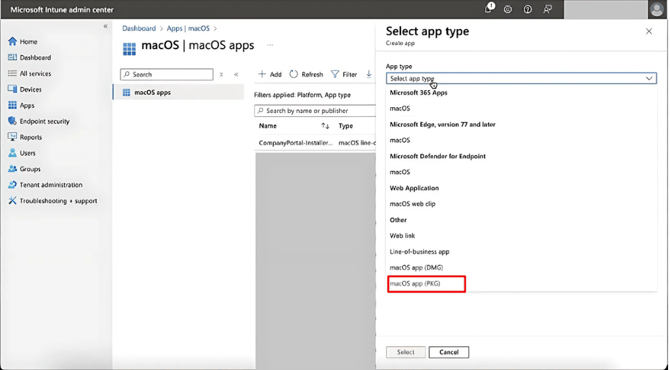Open the settings gear in header
Image resolution: width=670 pixels, height=370 pixels.
(508, 9)
